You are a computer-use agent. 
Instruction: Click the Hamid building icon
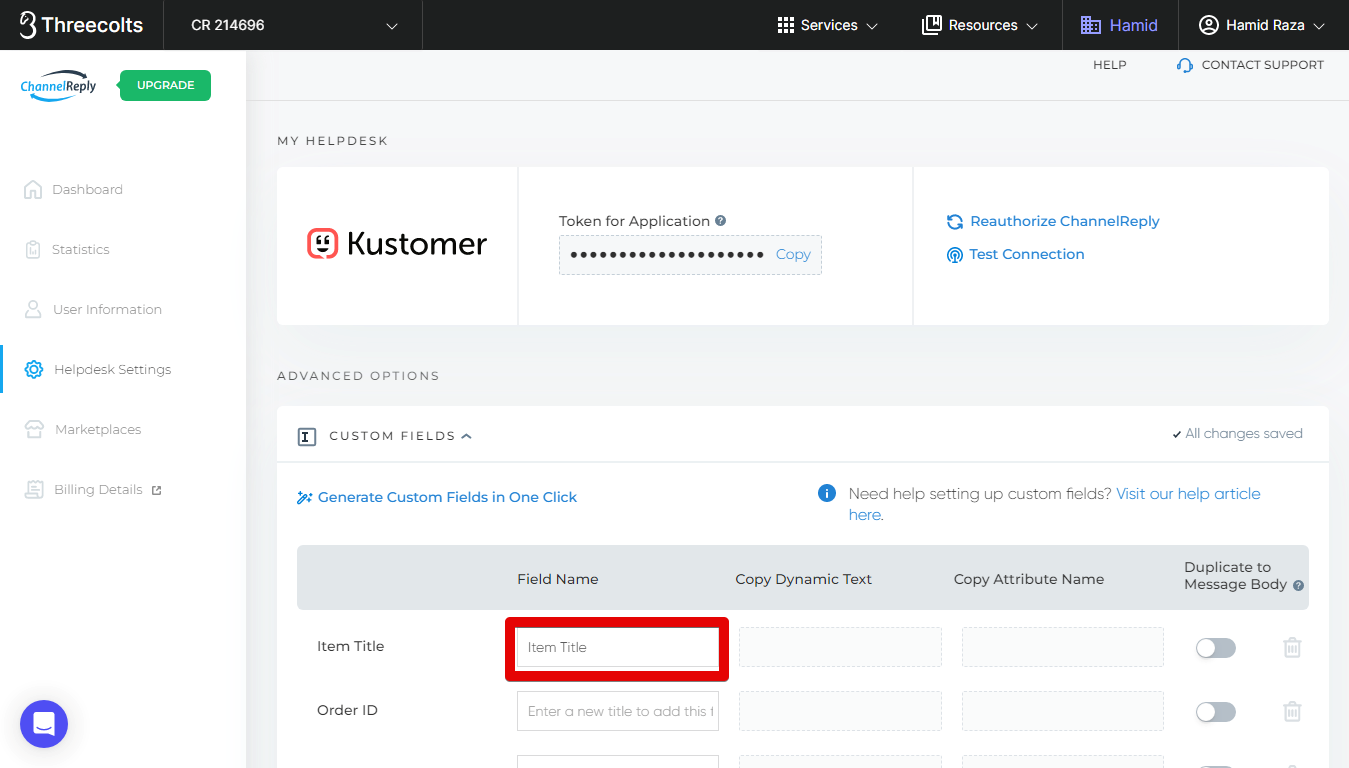coord(1090,25)
